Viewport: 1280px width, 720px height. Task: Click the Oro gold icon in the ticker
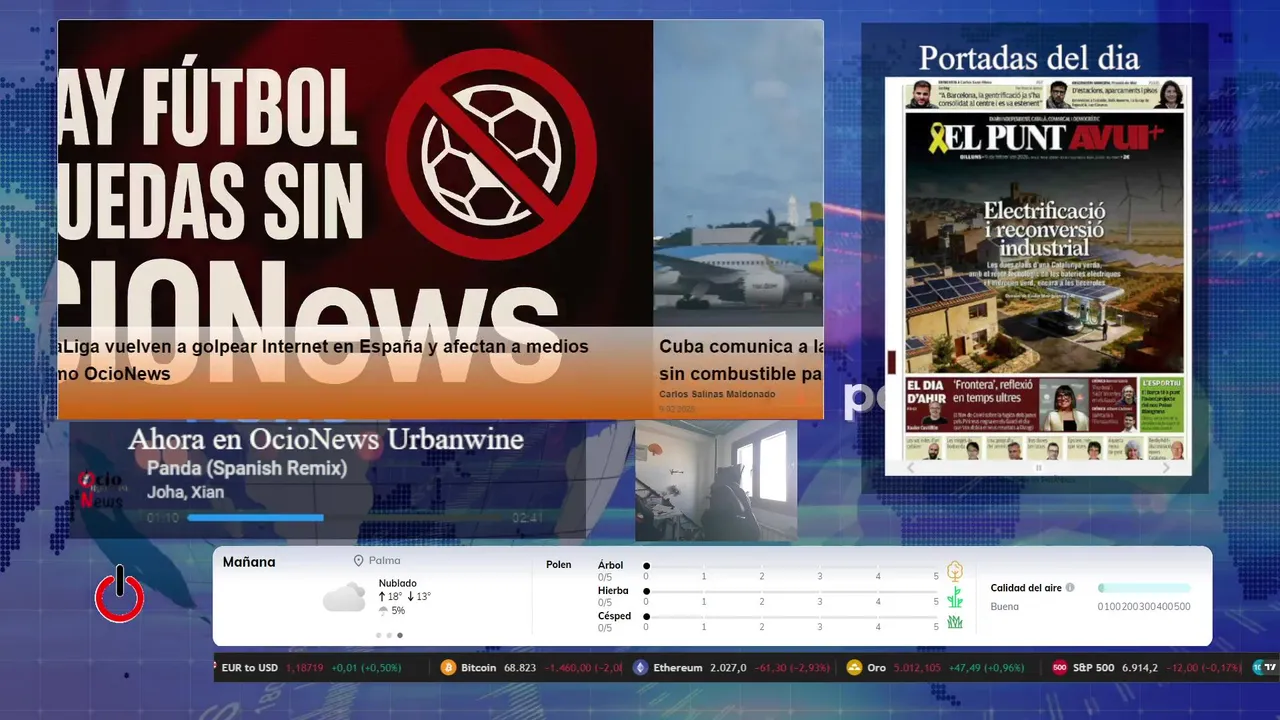click(854, 668)
